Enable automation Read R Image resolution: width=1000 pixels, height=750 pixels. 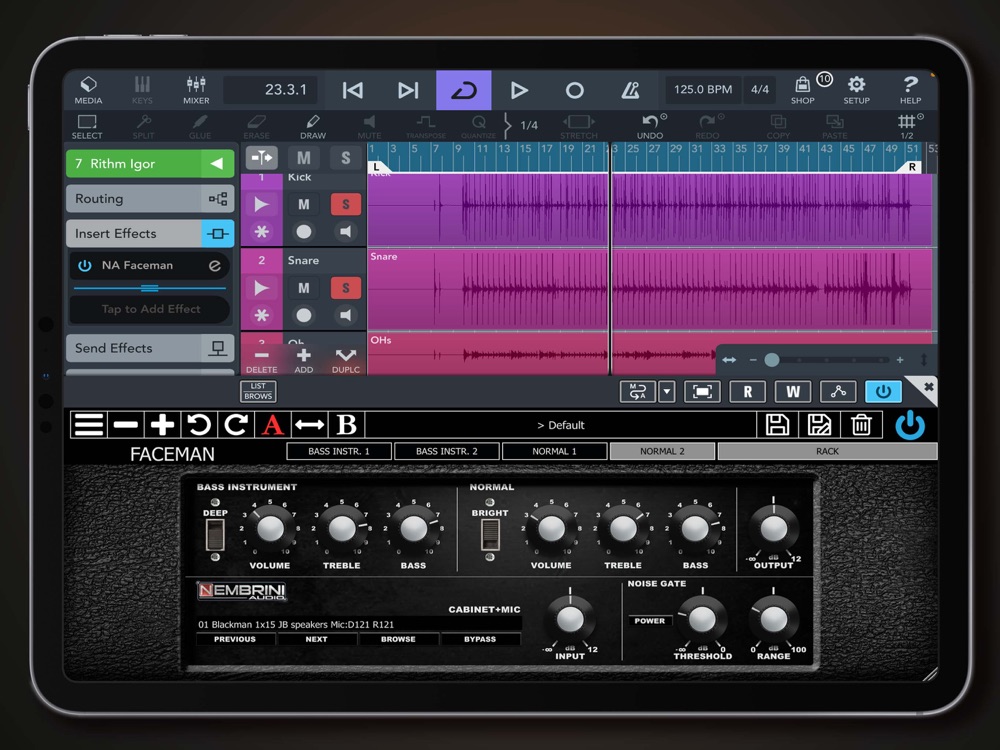click(x=747, y=391)
